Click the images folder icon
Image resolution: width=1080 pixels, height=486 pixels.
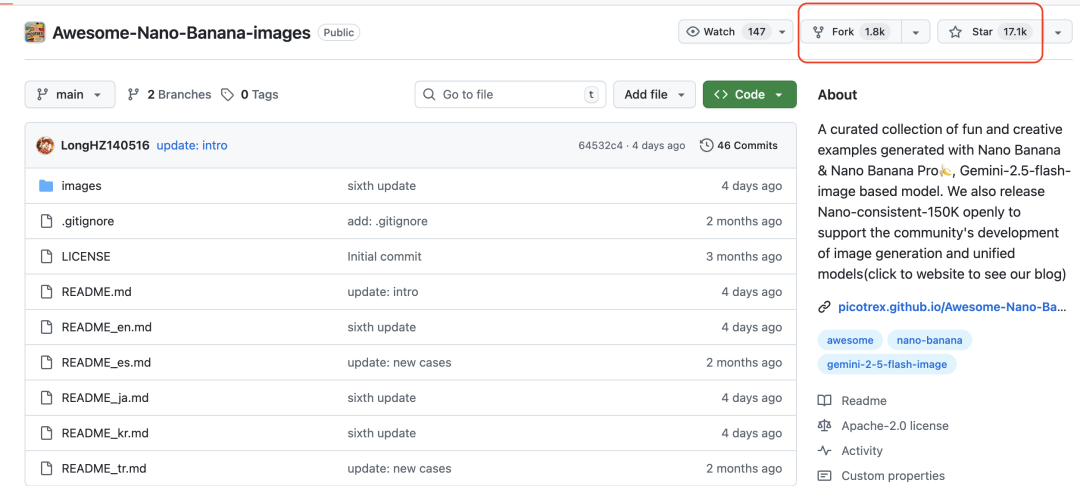[x=46, y=186]
